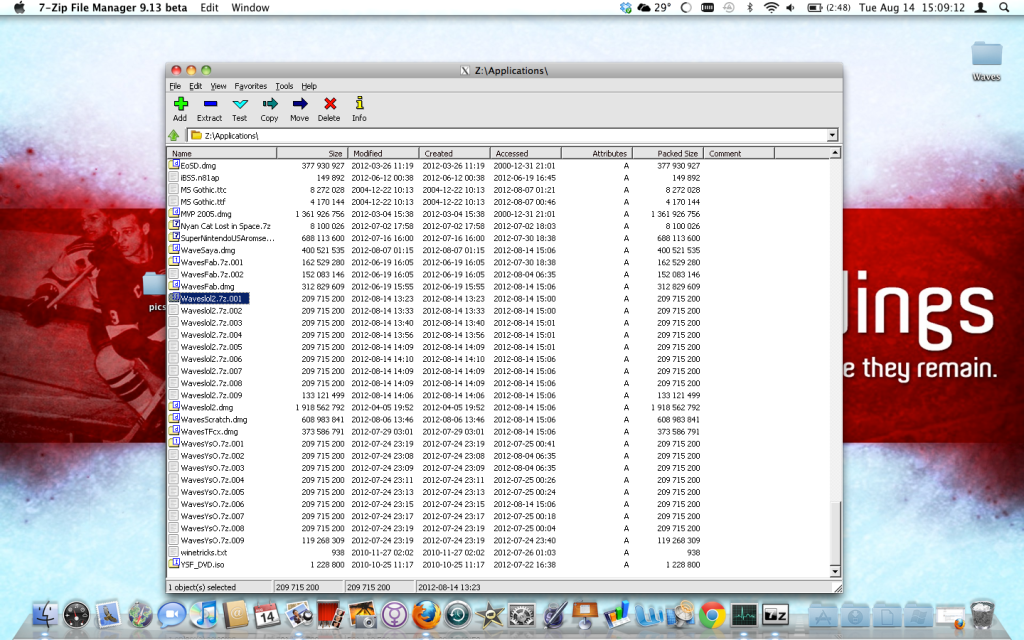1024x640 pixels.
Task: Go up one folder with green arrow
Action: point(174,135)
